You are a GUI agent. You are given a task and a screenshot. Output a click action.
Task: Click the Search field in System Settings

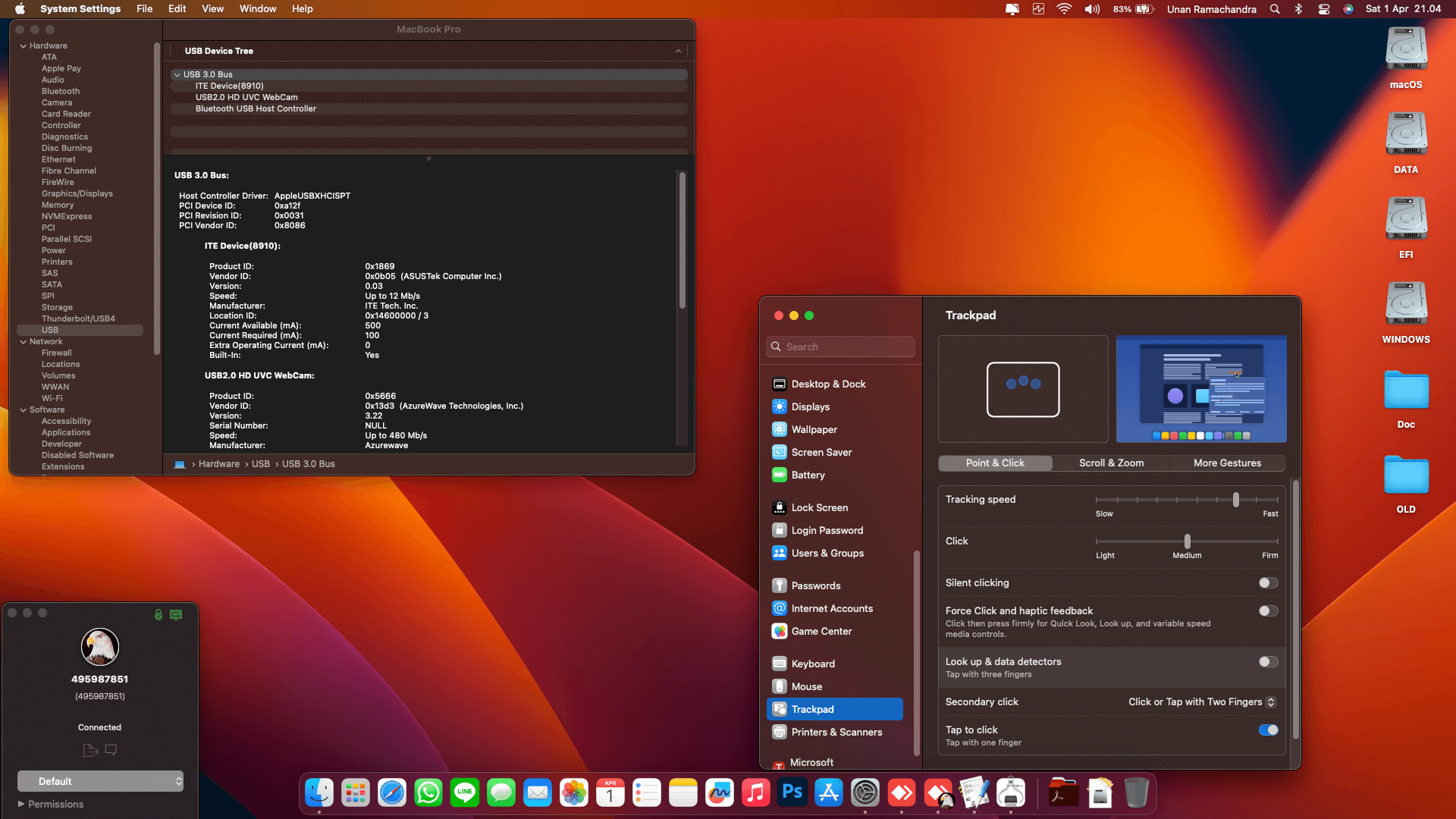840,346
